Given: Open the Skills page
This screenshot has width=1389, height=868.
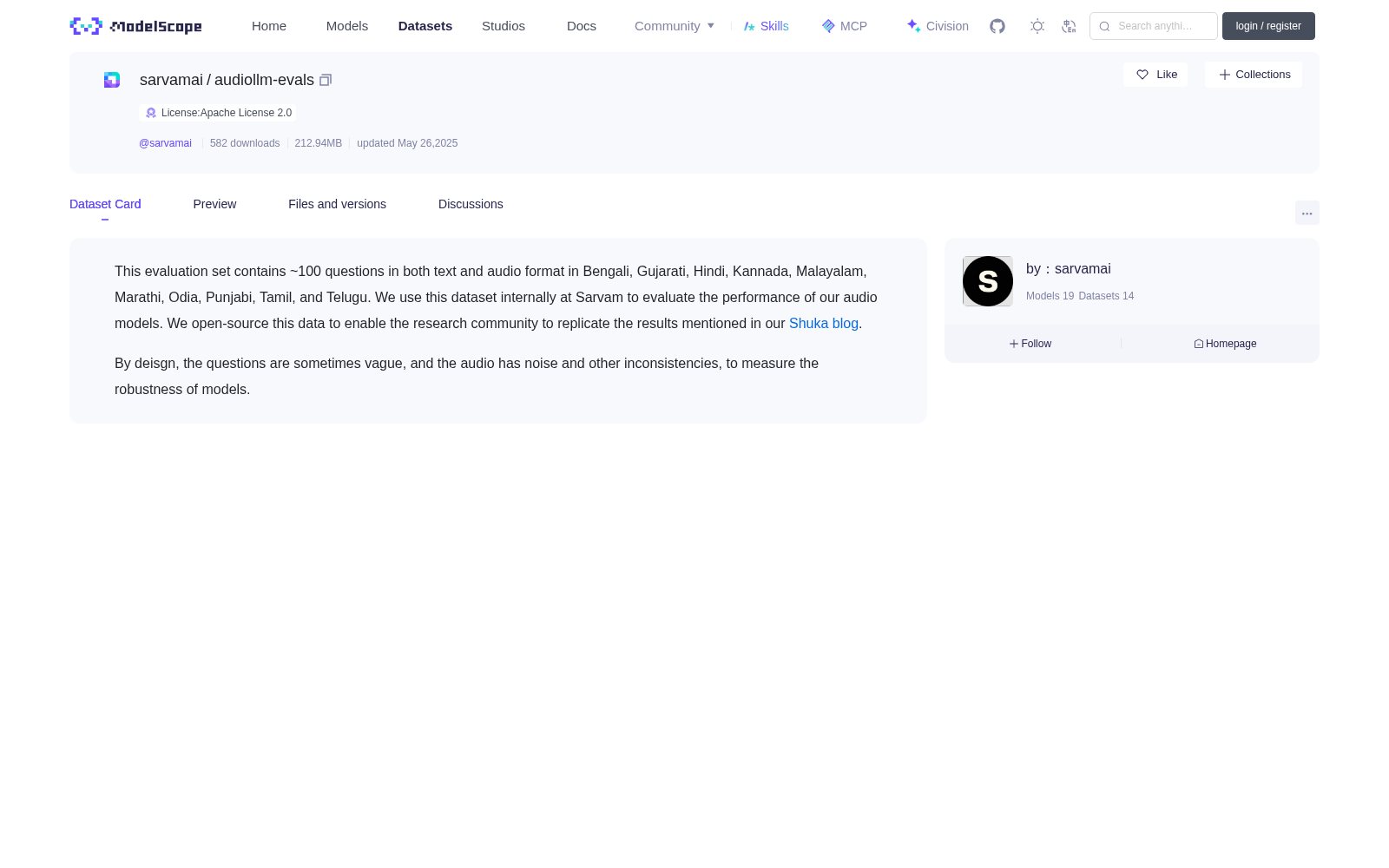Looking at the screenshot, I should click(767, 26).
